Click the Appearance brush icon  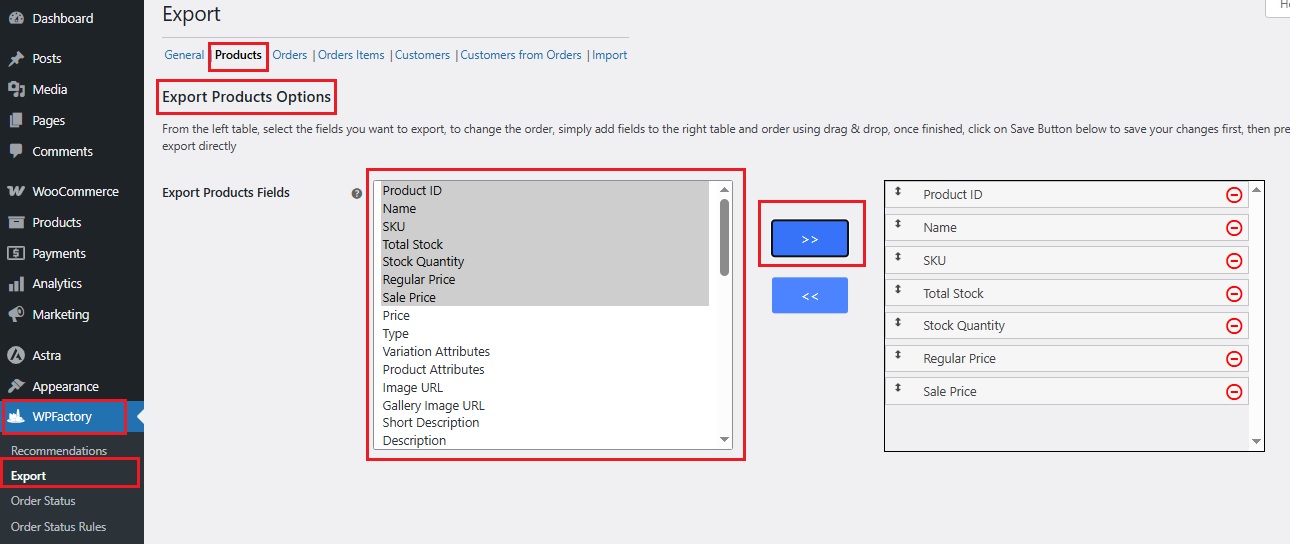tap(16, 386)
